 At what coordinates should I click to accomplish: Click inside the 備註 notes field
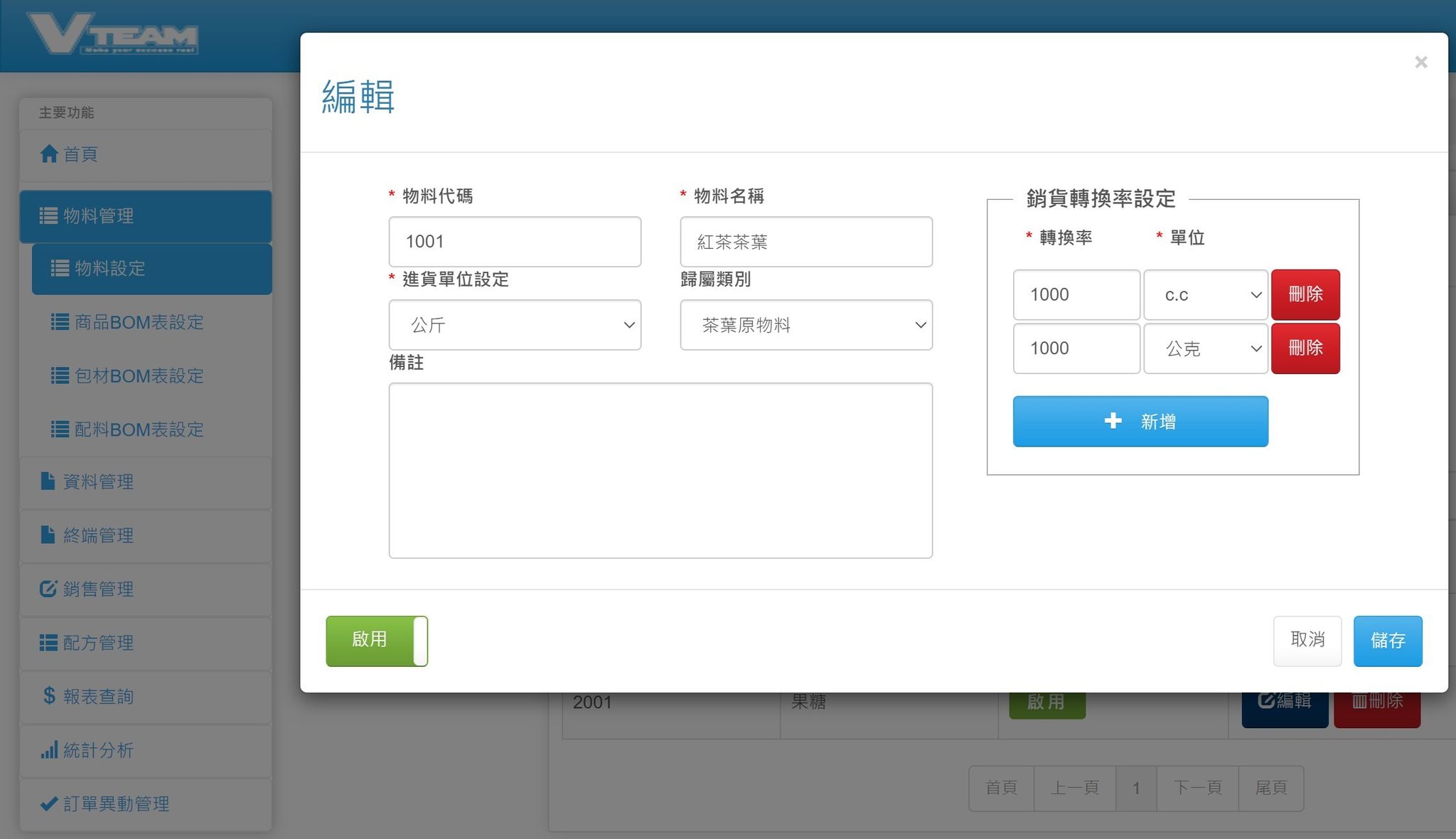click(x=660, y=469)
